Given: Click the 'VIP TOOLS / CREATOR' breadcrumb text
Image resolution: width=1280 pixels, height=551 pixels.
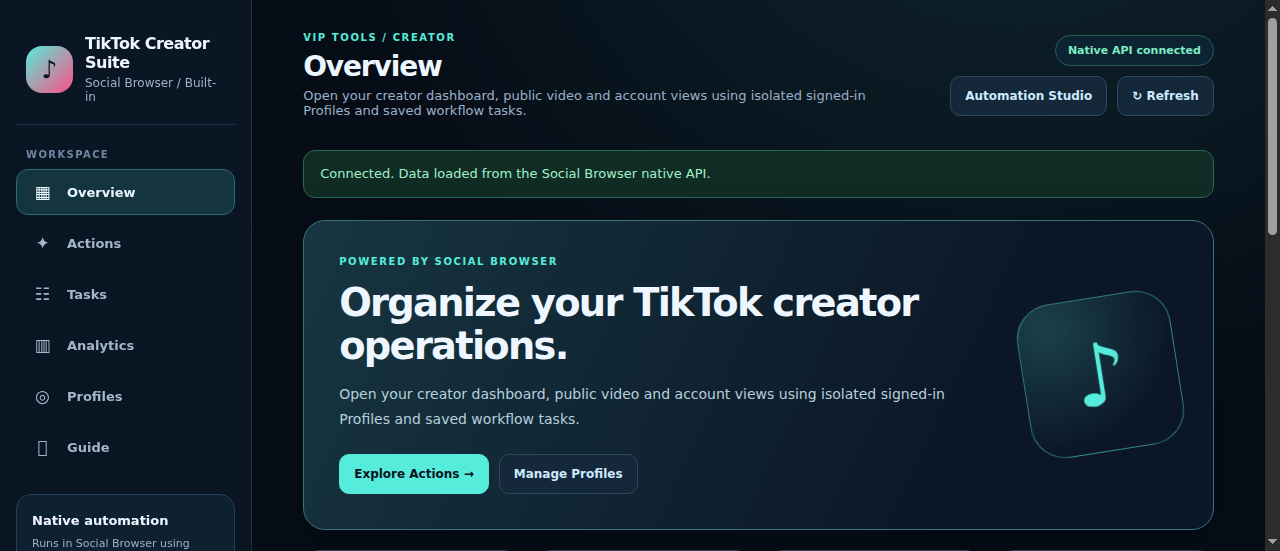Looking at the screenshot, I should pyautogui.click(x=379, y=37).
